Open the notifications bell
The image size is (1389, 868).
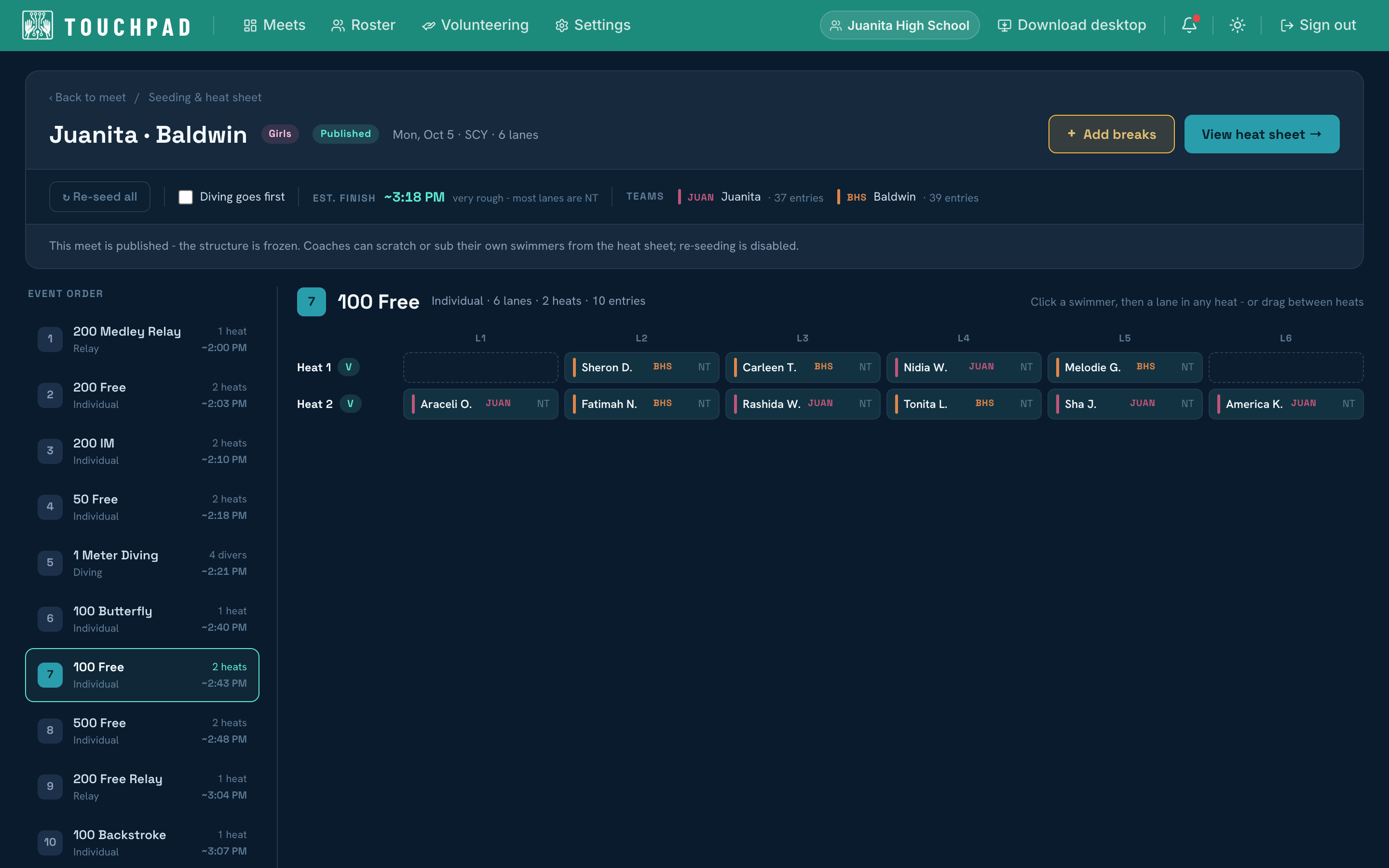point(1189,25)
